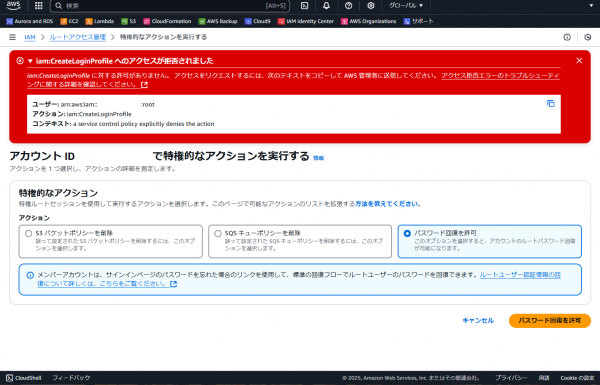Open IAM Identity Center favorite
The height and width of the screenshot is (385, 600).
(306, 21)
